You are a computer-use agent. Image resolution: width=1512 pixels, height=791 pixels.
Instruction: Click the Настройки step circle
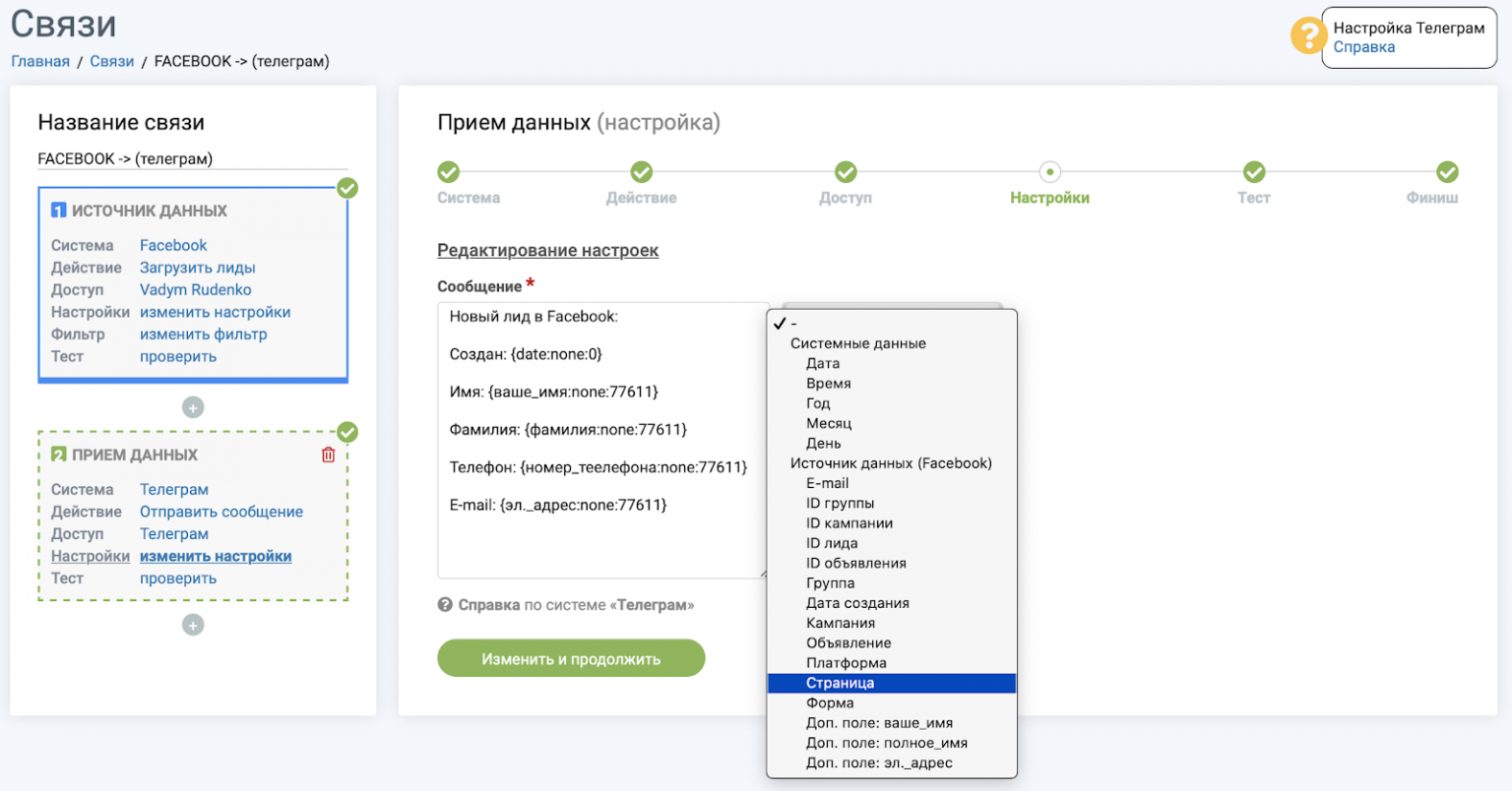click(1049, 172)
